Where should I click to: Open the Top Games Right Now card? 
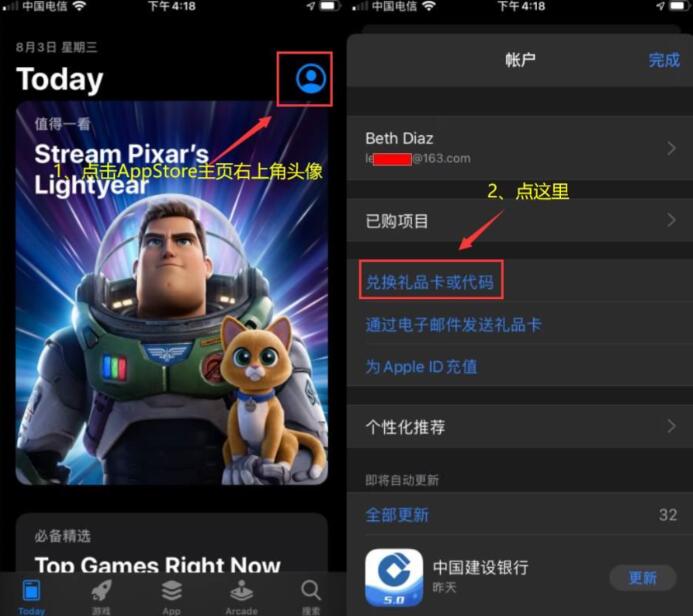pos(172,543)
